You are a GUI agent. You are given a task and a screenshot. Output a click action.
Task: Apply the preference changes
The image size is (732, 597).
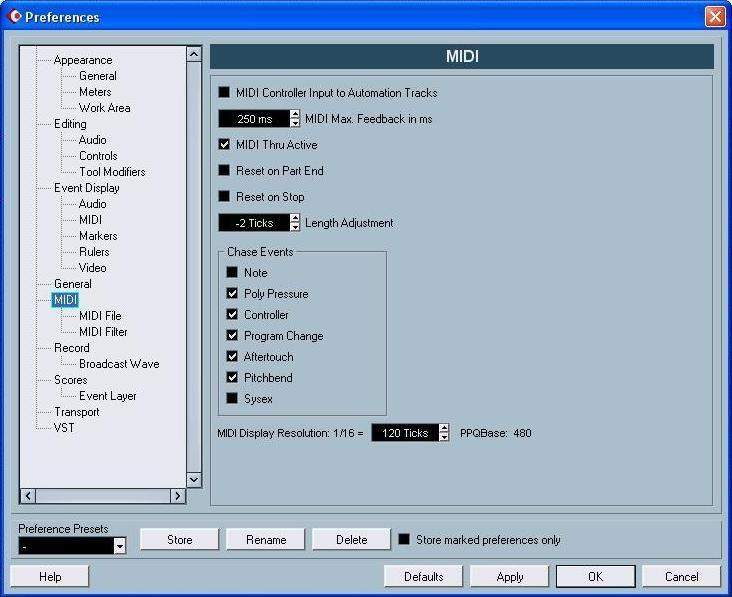point(509,576)
